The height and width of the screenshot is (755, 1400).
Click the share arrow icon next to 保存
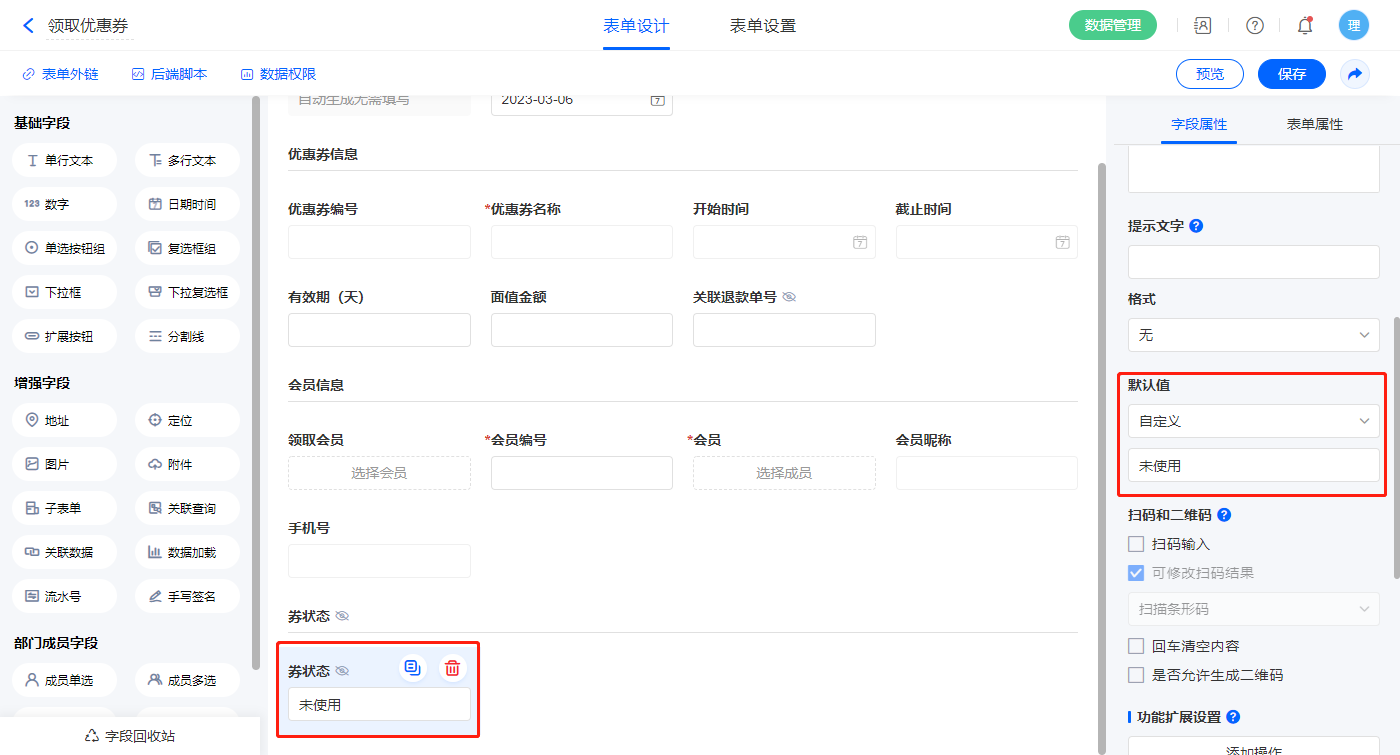(1355, 74)
